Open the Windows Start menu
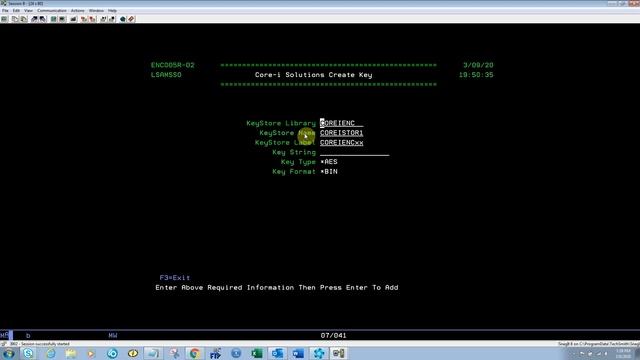 (9, 353)
